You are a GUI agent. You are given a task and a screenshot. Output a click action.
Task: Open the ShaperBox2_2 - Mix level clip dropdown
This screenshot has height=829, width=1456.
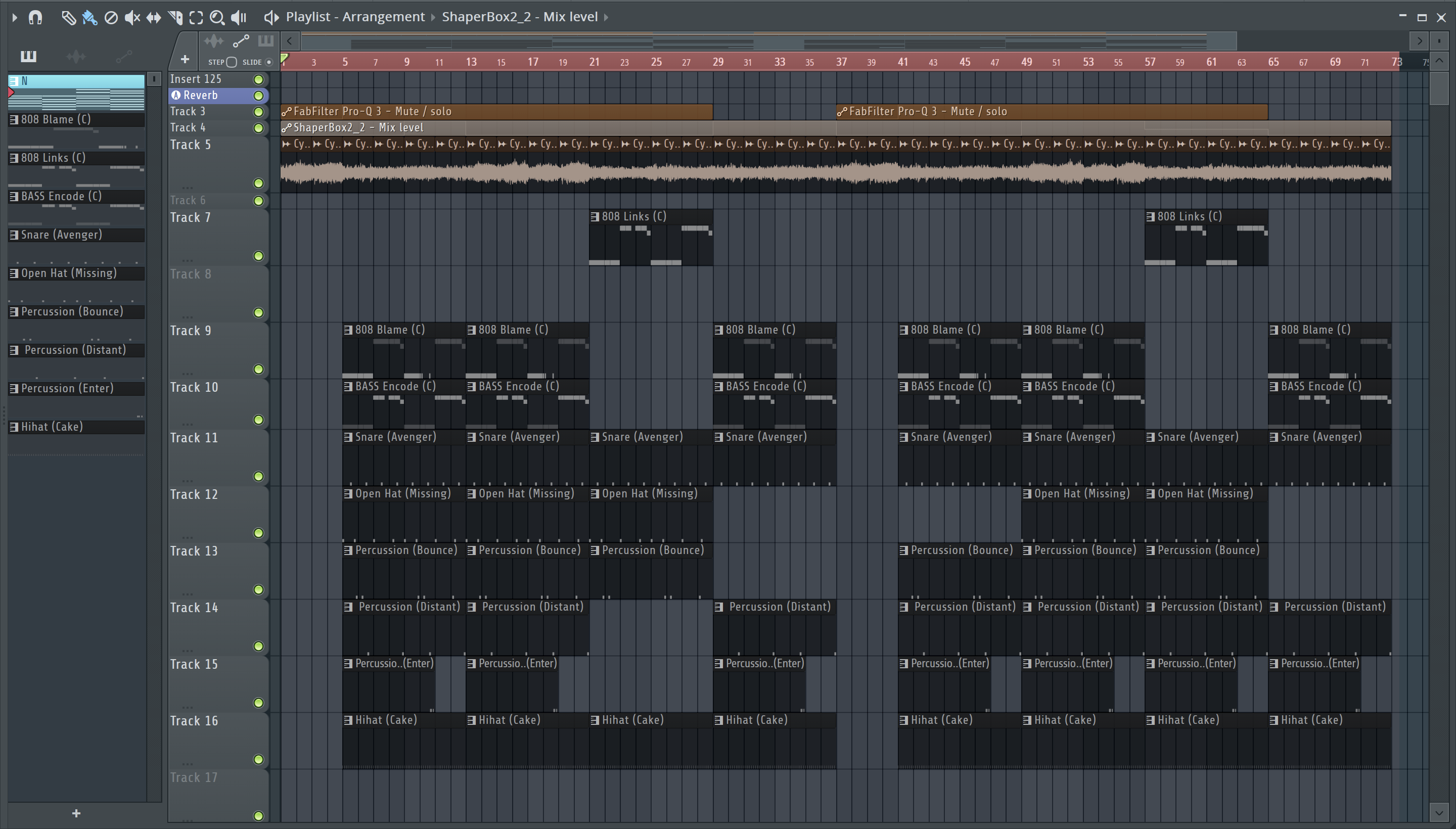pyautogui.click(x=520, y=17)
